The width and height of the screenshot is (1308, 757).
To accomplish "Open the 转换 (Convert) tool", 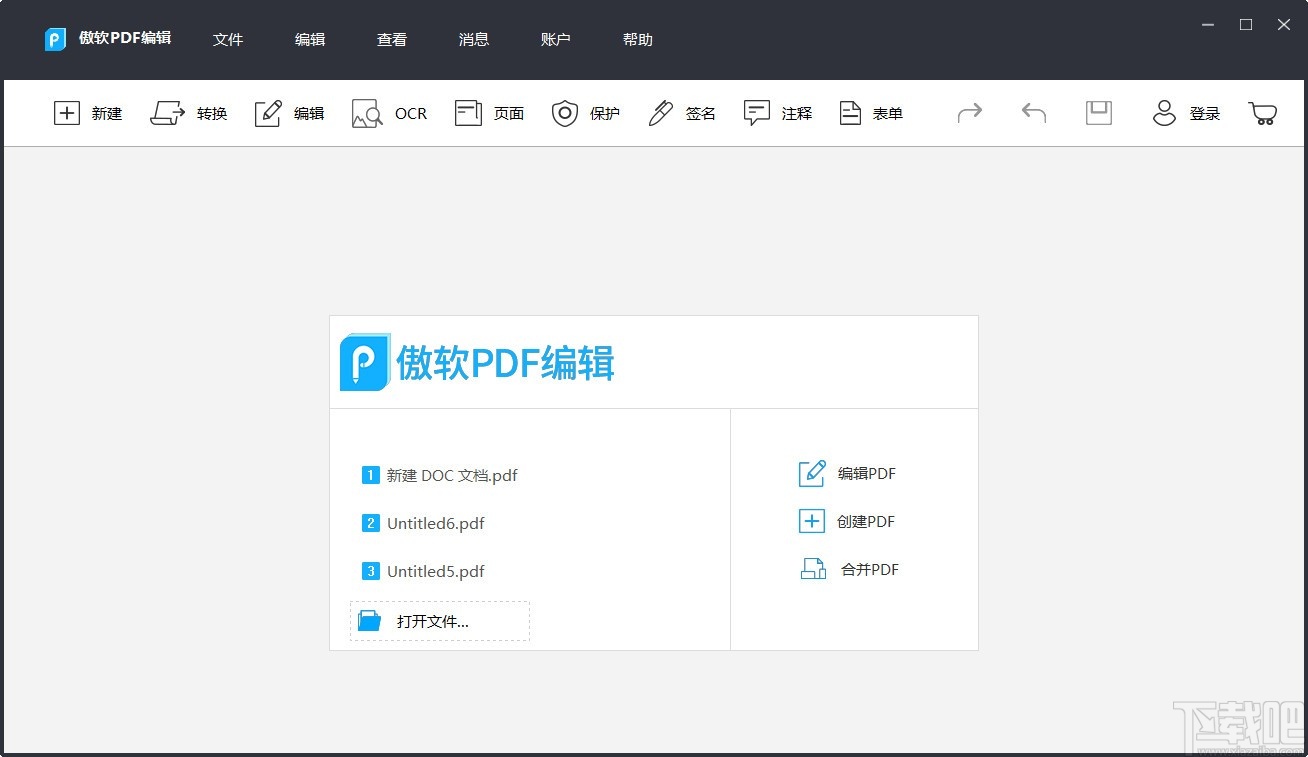I will [x=189, y=113].
